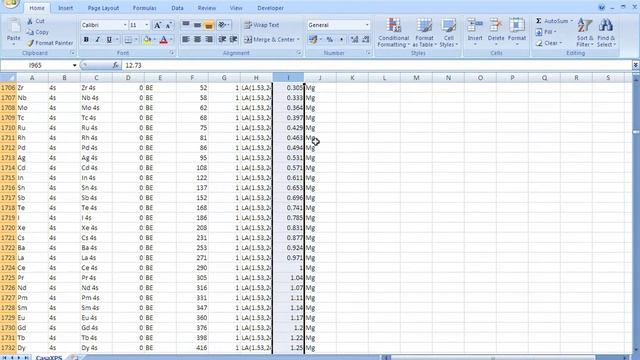Open Conditional Formatting
Screen dimensions: 640x360
coord(393,33)
